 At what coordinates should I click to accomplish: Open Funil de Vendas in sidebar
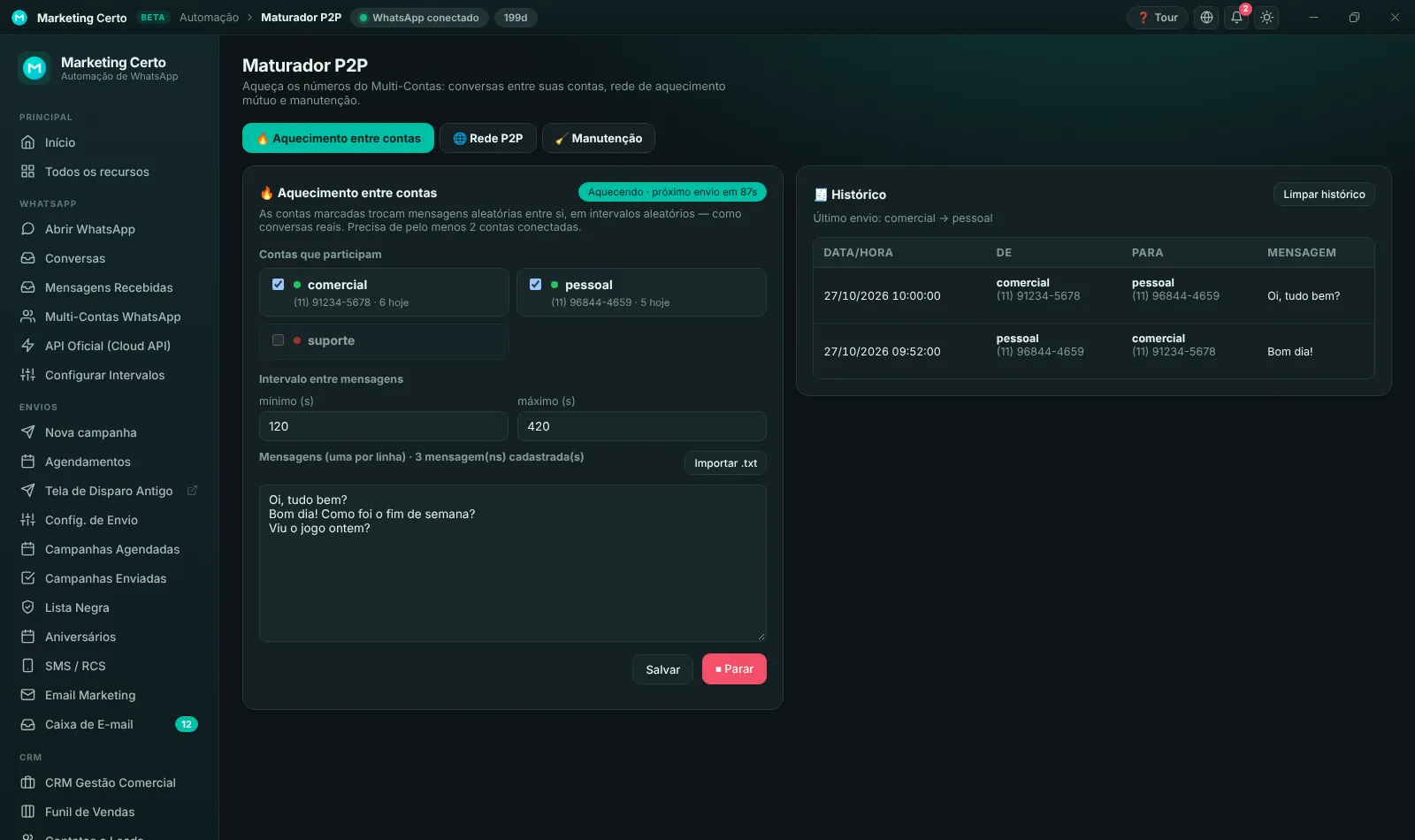coord(110,812)
